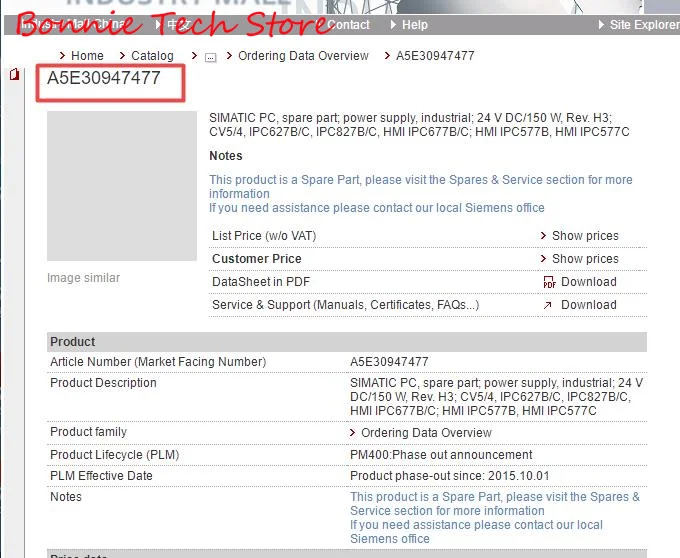Open the Contact menu item
Screen dimensions: 680x558
(x=348, y=25)
